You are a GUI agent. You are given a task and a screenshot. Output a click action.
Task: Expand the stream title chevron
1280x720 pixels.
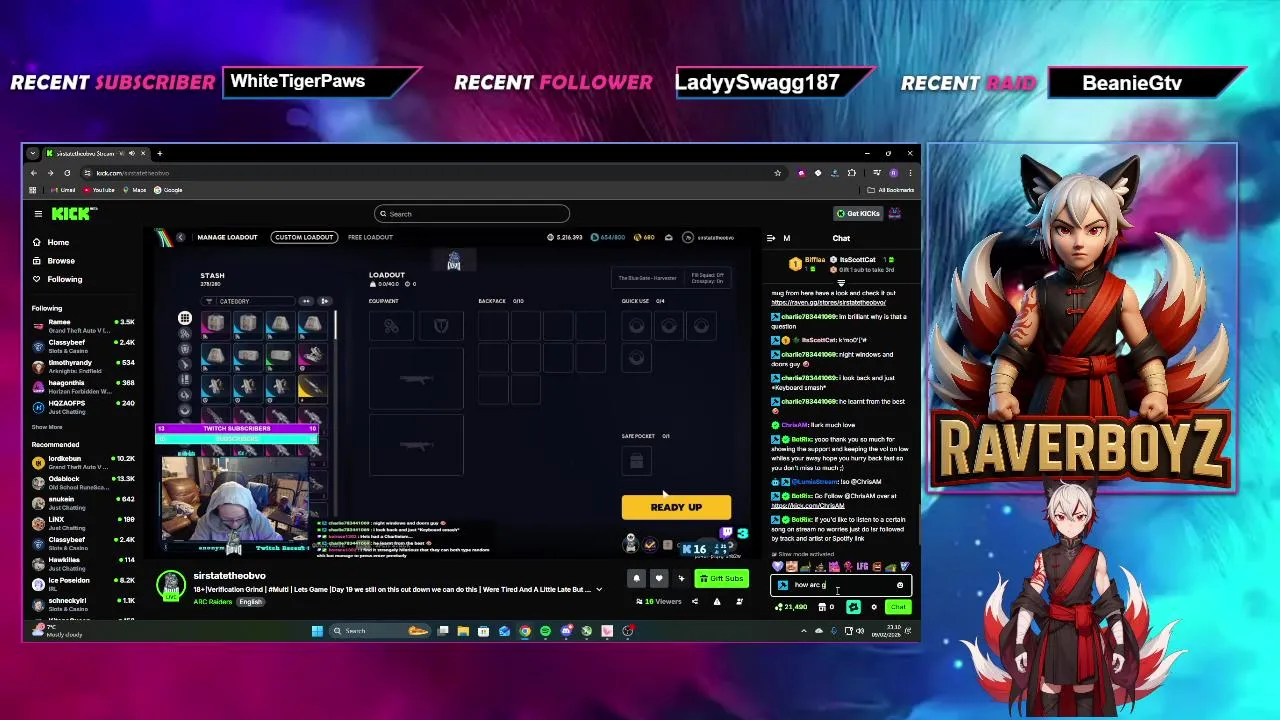pos(599,590)
